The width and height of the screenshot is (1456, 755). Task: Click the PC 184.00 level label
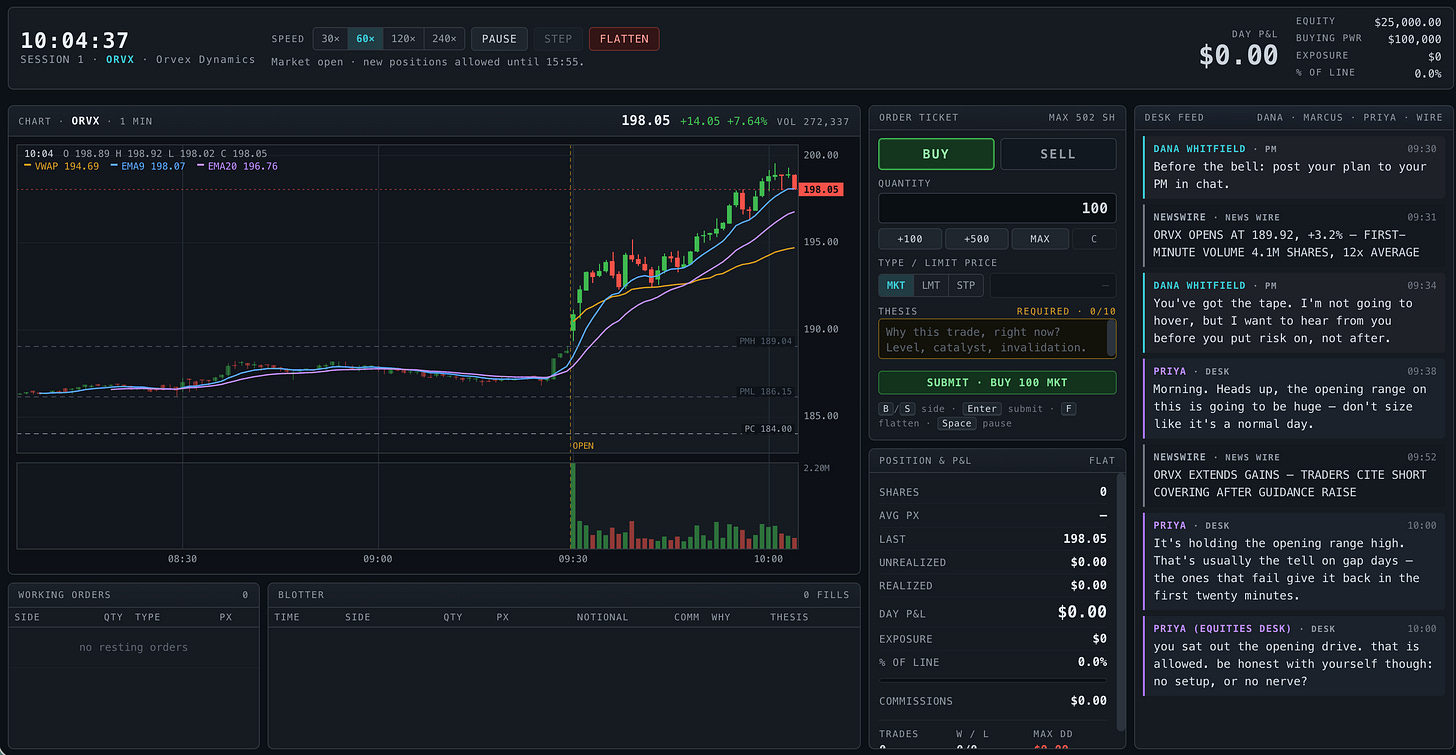[768, 429]
